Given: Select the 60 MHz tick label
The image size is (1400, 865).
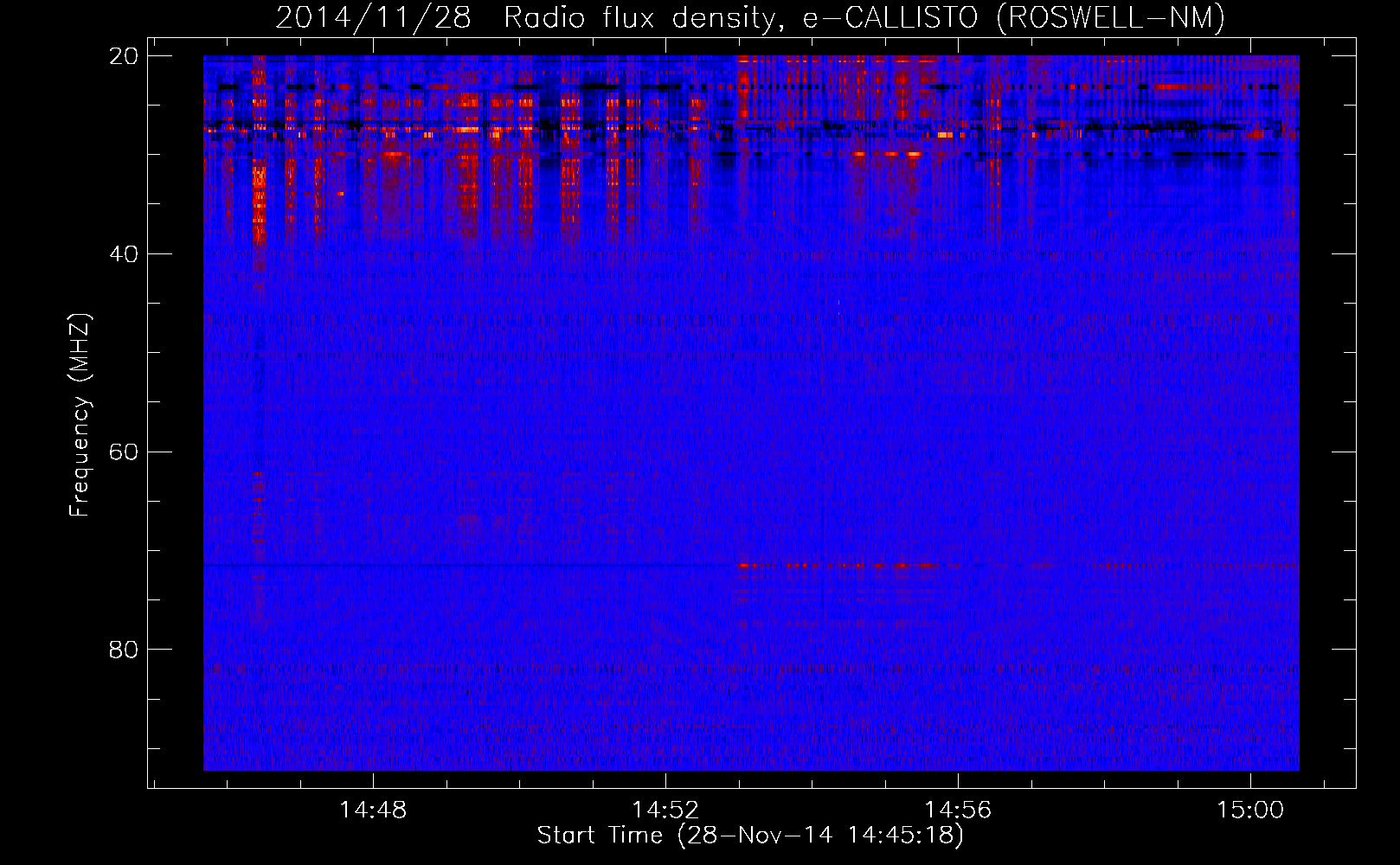Looking at the screenshot, I should [x=123, y=452].
